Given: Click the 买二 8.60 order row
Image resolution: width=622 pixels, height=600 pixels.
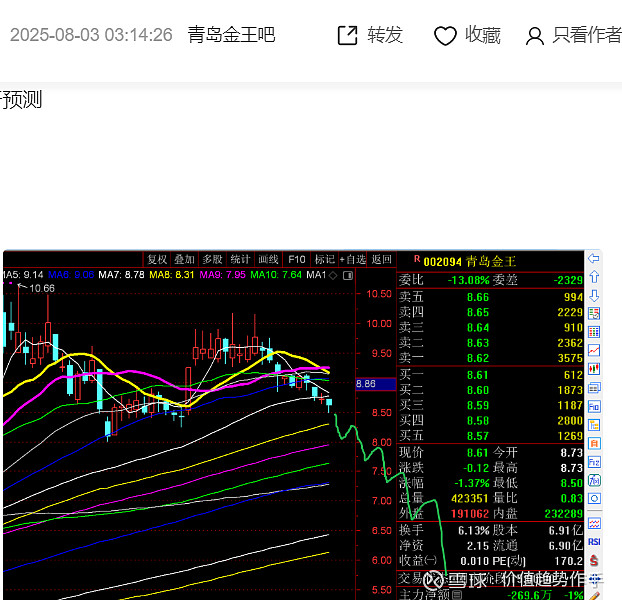Looking at the screenshot, I should [491, 390].
